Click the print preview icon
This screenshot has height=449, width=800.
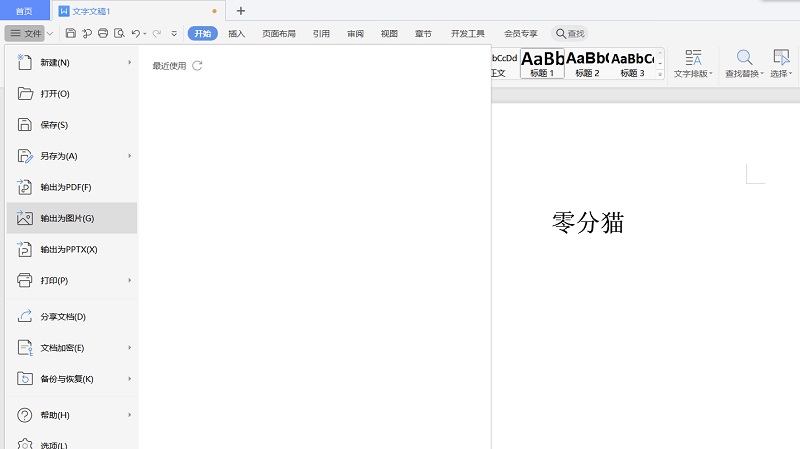pyautogui.click(x=119, y=33)
